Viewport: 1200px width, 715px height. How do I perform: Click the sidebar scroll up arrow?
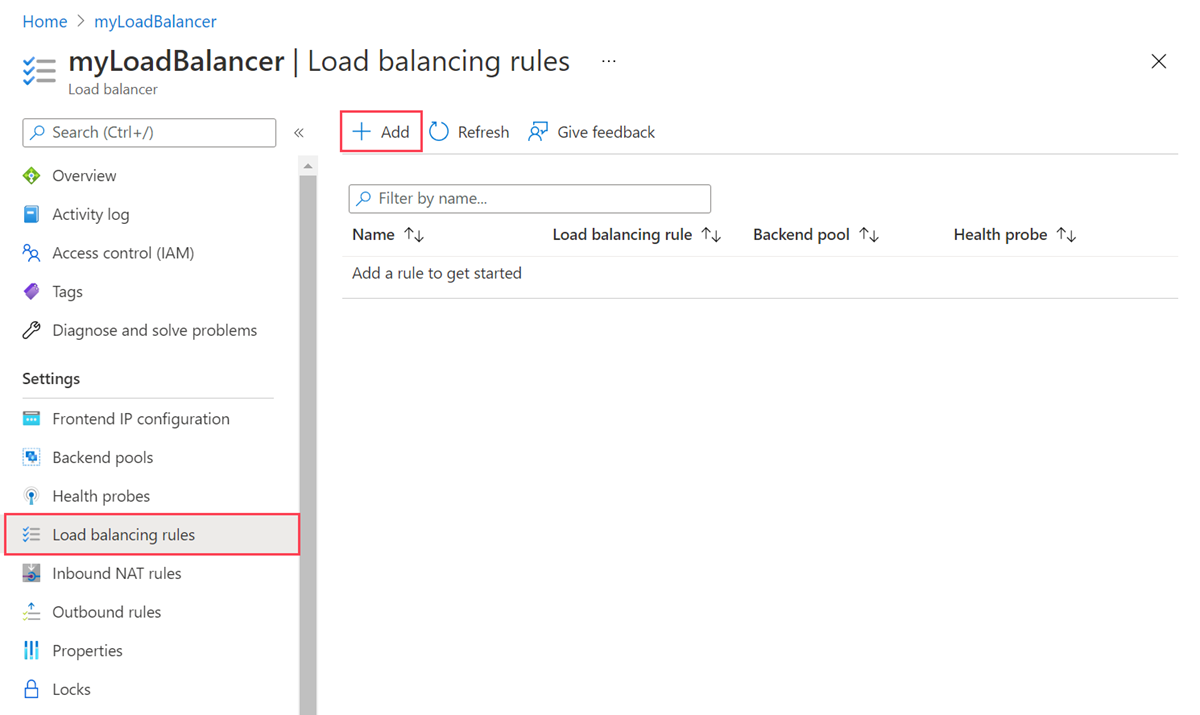tap(308, 166)
